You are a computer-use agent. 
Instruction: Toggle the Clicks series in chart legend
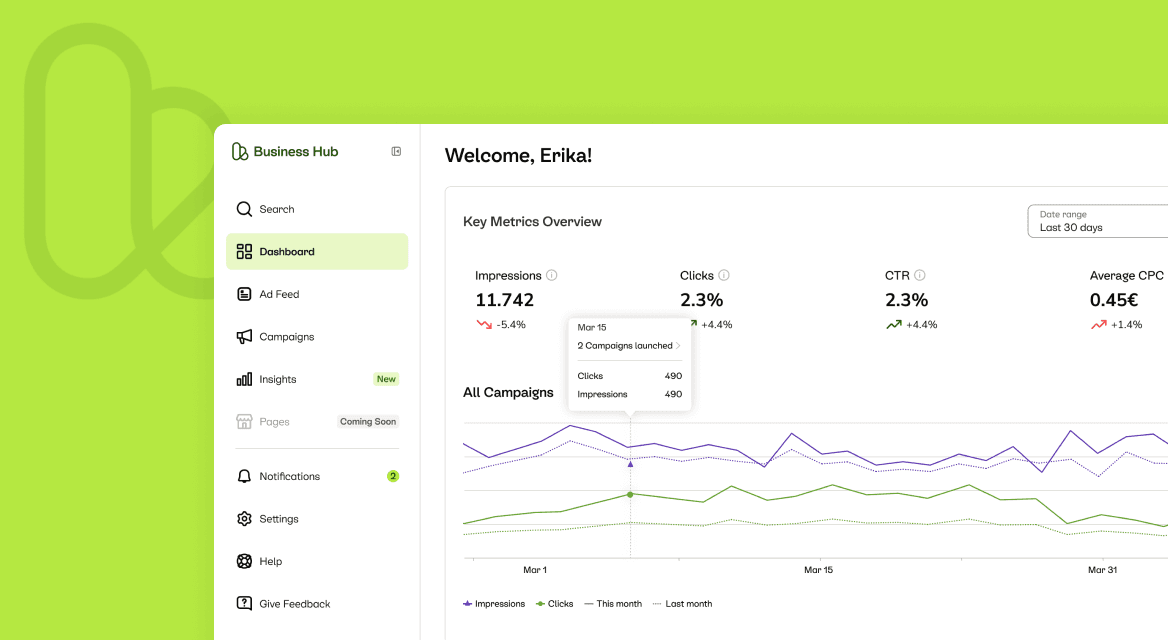[555, 604]
